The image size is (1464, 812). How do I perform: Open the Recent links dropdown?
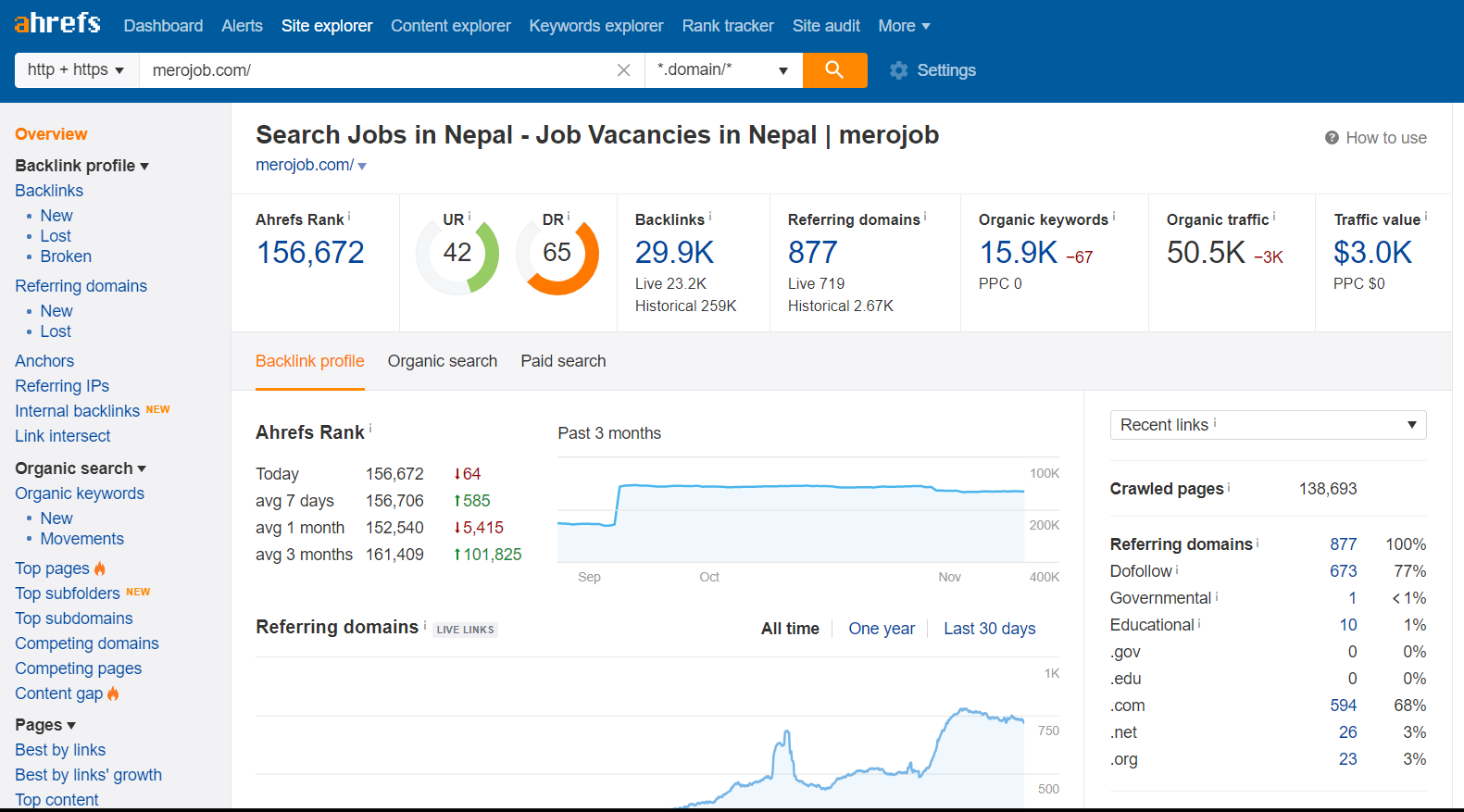(1268, 425)
